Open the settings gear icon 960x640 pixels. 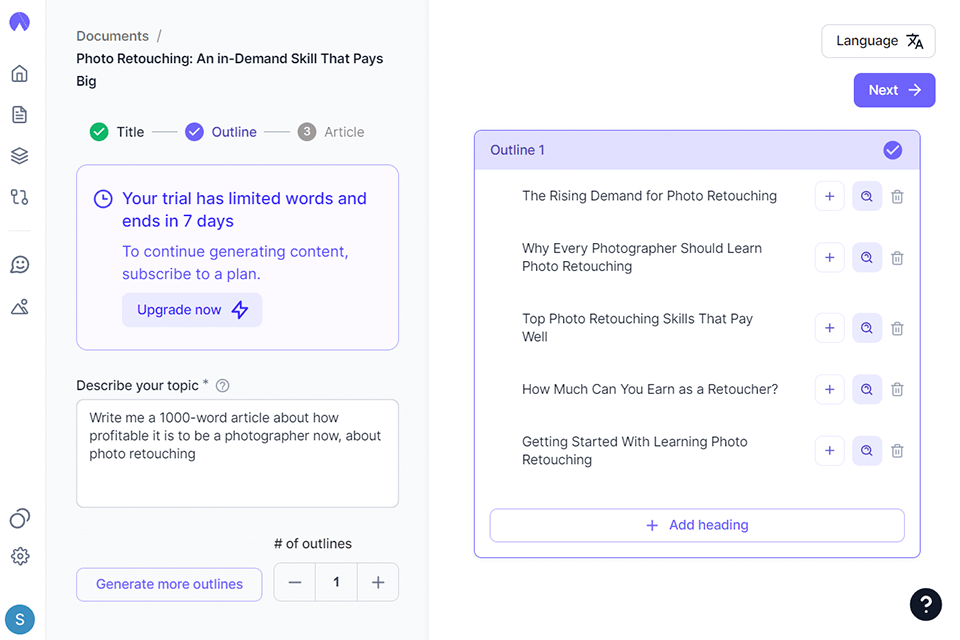(x=19, y=556)
